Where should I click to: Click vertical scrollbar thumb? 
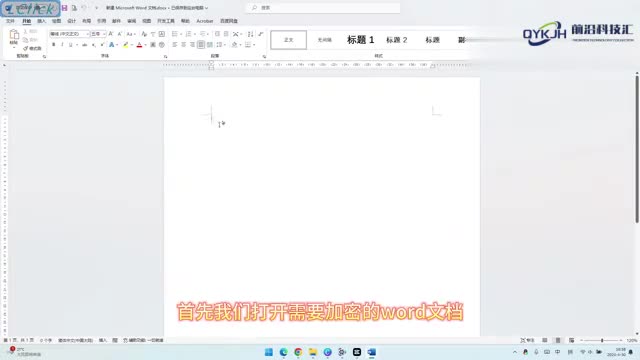tap(637, 149)
